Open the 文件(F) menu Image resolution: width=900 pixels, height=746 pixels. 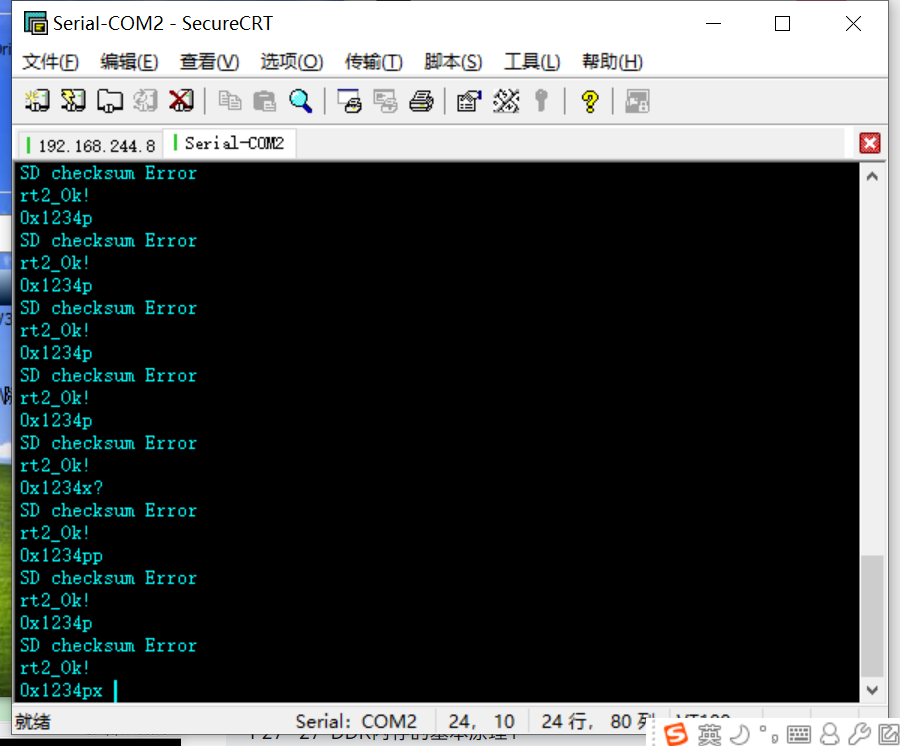click(51, 61)
